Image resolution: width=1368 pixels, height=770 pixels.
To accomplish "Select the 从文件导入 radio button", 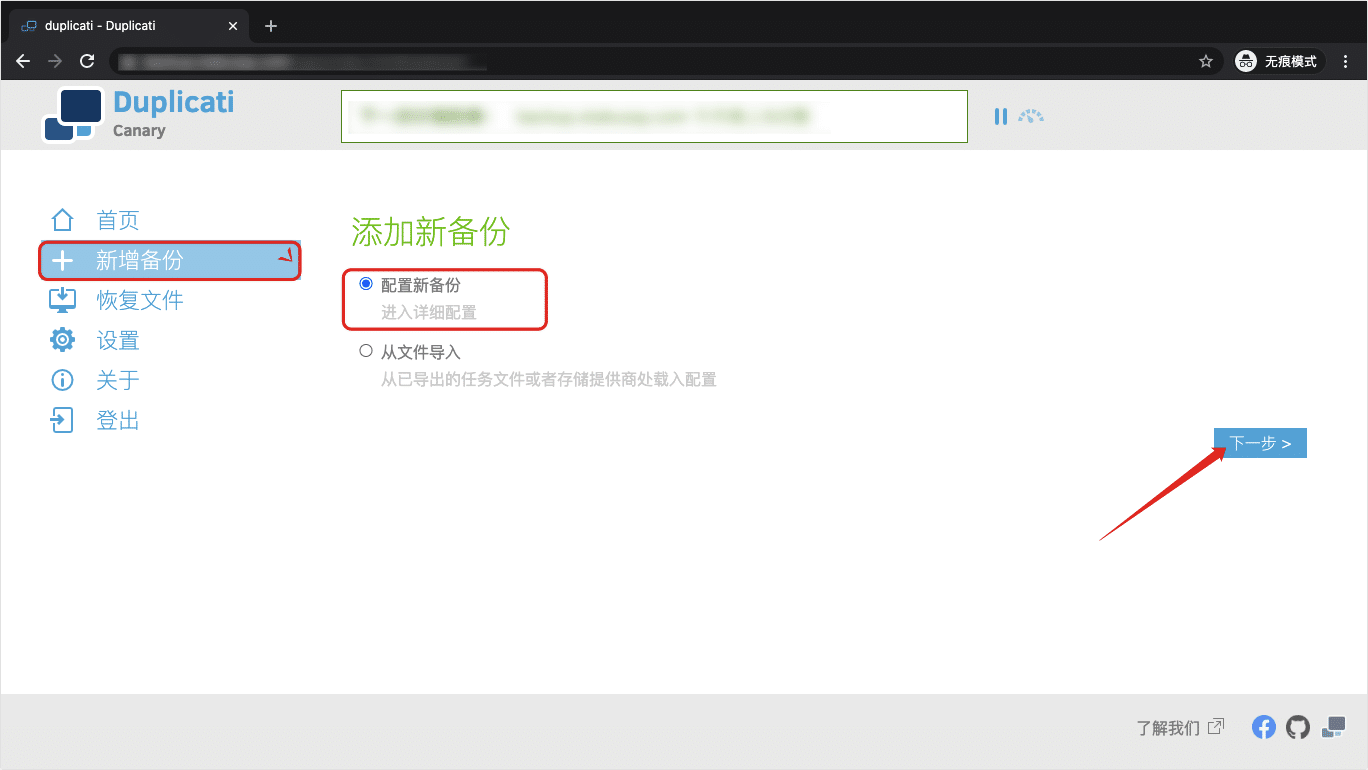I will click(x=365, y=351).
